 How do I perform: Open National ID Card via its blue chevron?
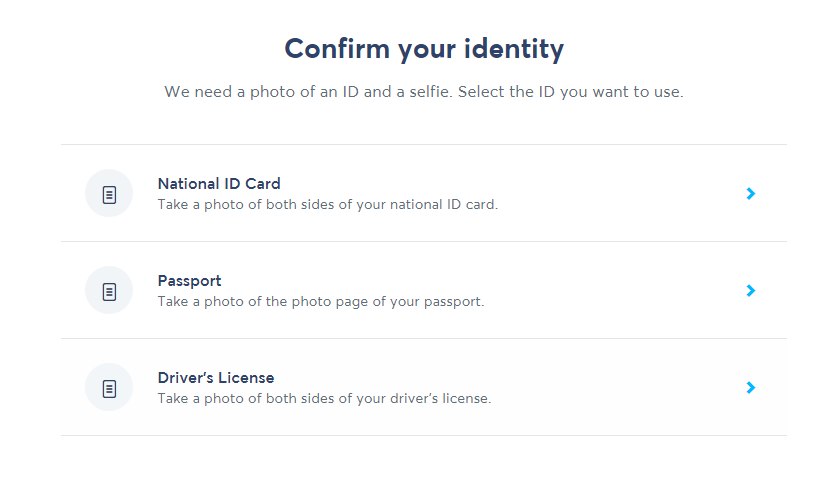click(751, 193)
